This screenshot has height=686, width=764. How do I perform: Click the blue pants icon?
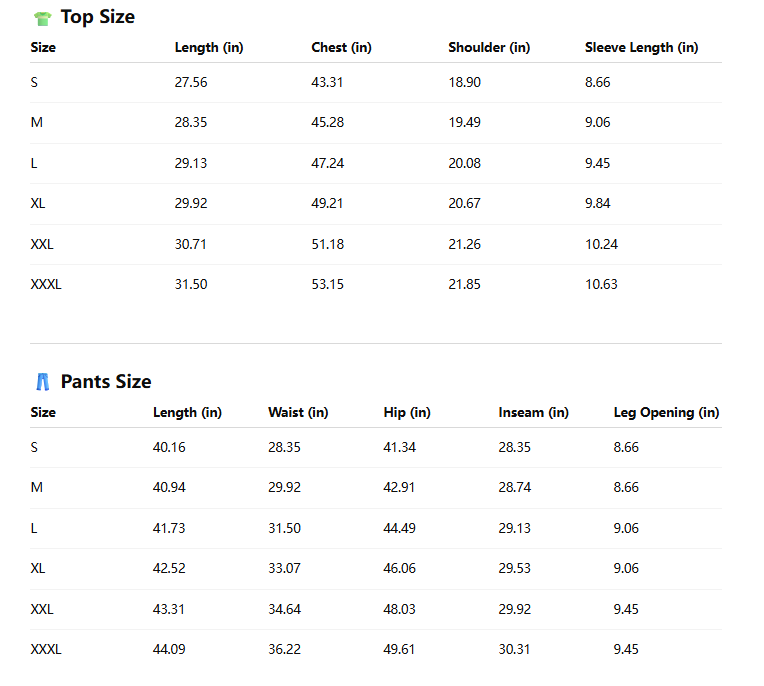tap(42, 382)
